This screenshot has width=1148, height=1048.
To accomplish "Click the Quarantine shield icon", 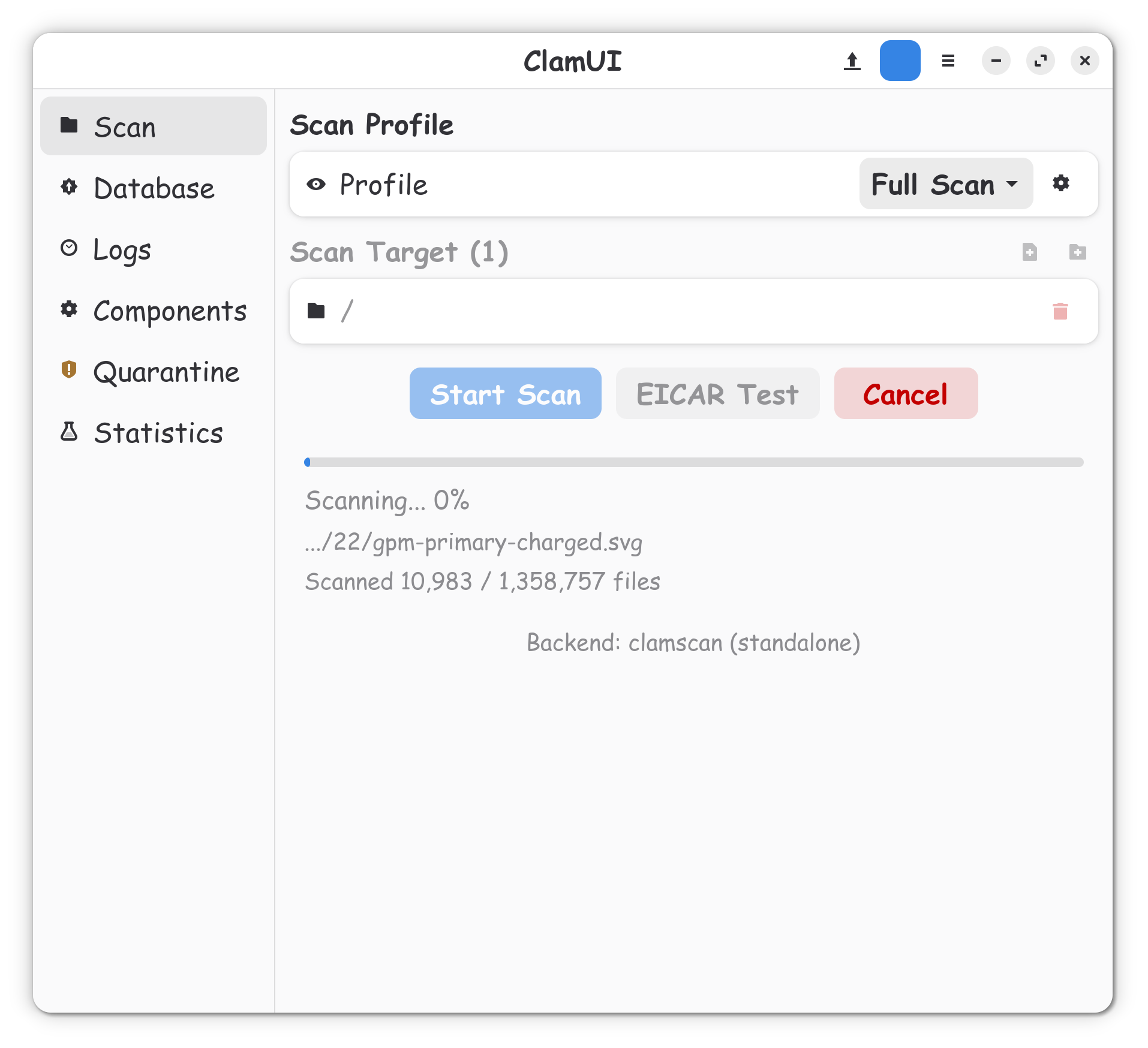I will point(69,370).
